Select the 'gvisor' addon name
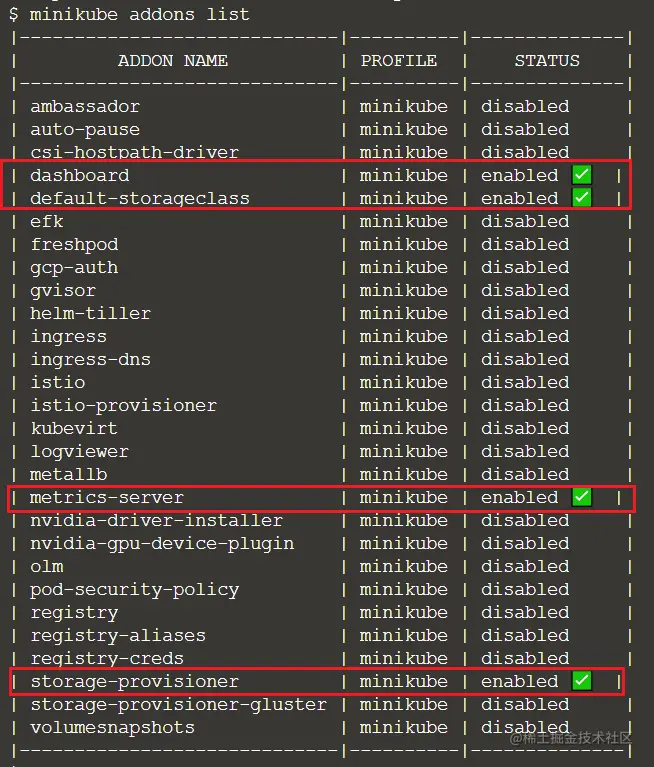The width and height of the screenshot is (654, 767). pyautogui.click(x=63, y=291)
